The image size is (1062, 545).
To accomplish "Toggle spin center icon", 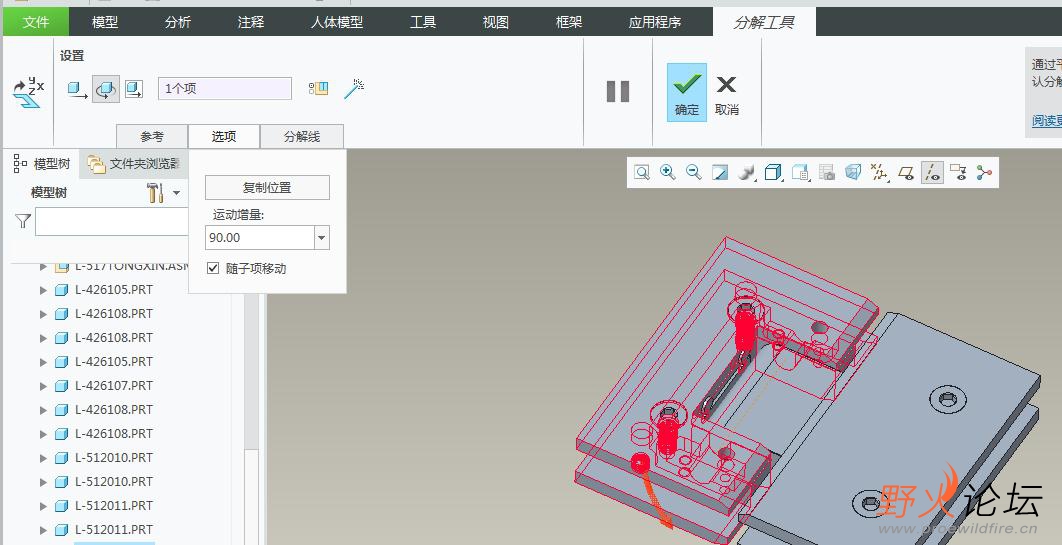I will (984, 173).
